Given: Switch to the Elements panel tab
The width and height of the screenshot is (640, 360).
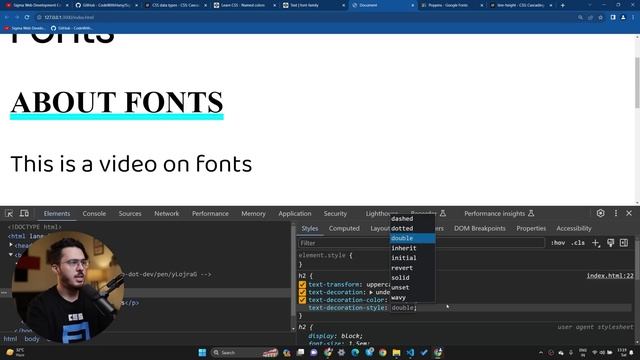Looking at the screenshot, I should tap(57, 213).
